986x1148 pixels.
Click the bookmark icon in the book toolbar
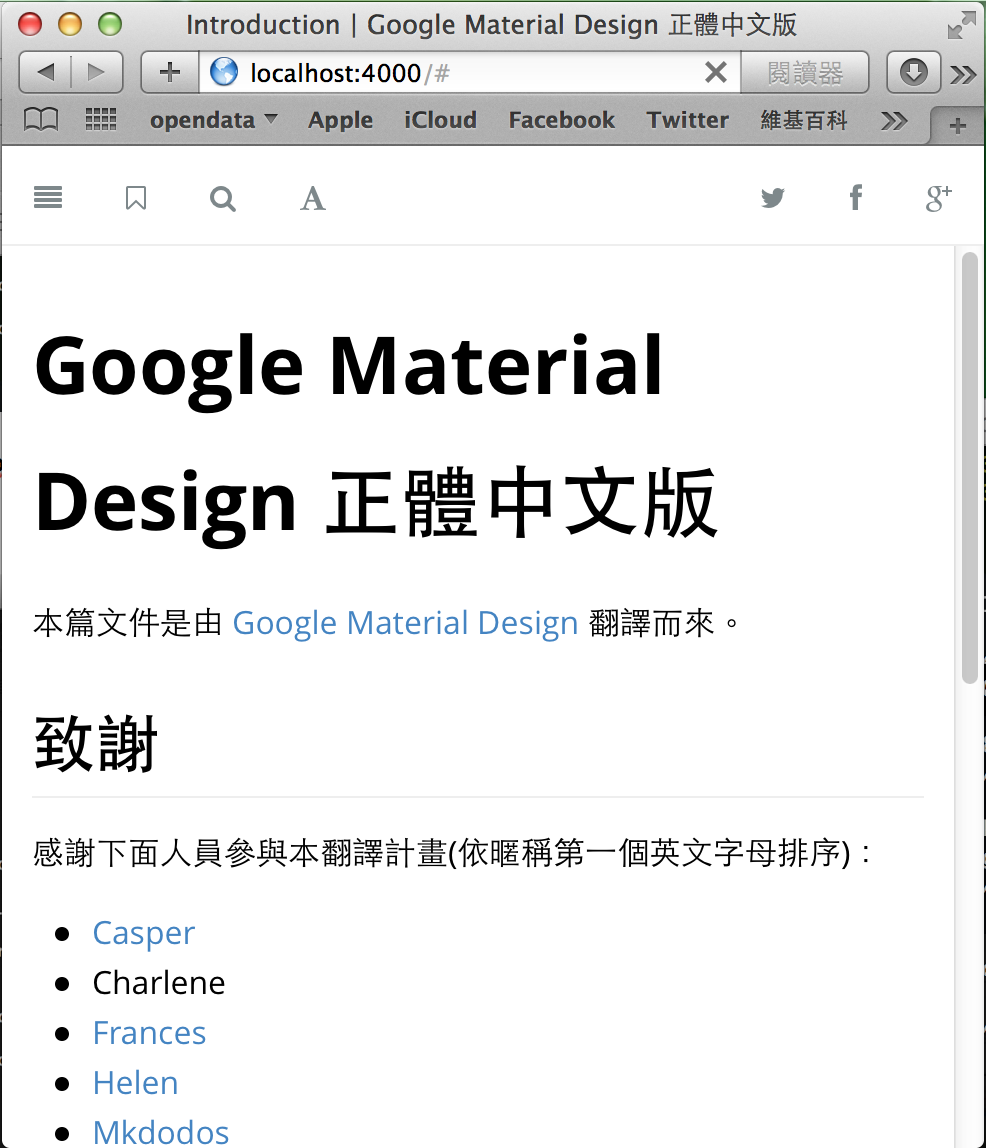(135, 198)
